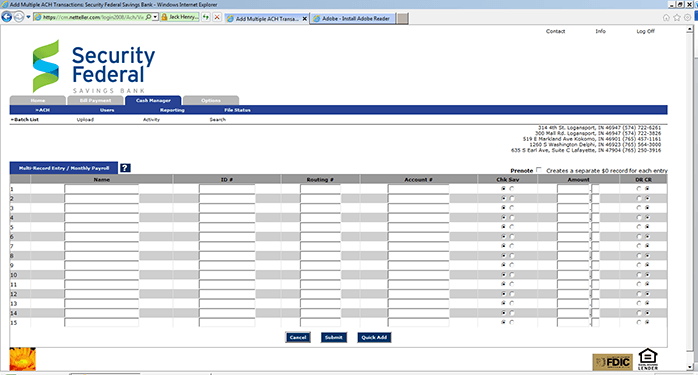
Task: Select DR radio button in row 7
Action: click(x=639, y=246)
